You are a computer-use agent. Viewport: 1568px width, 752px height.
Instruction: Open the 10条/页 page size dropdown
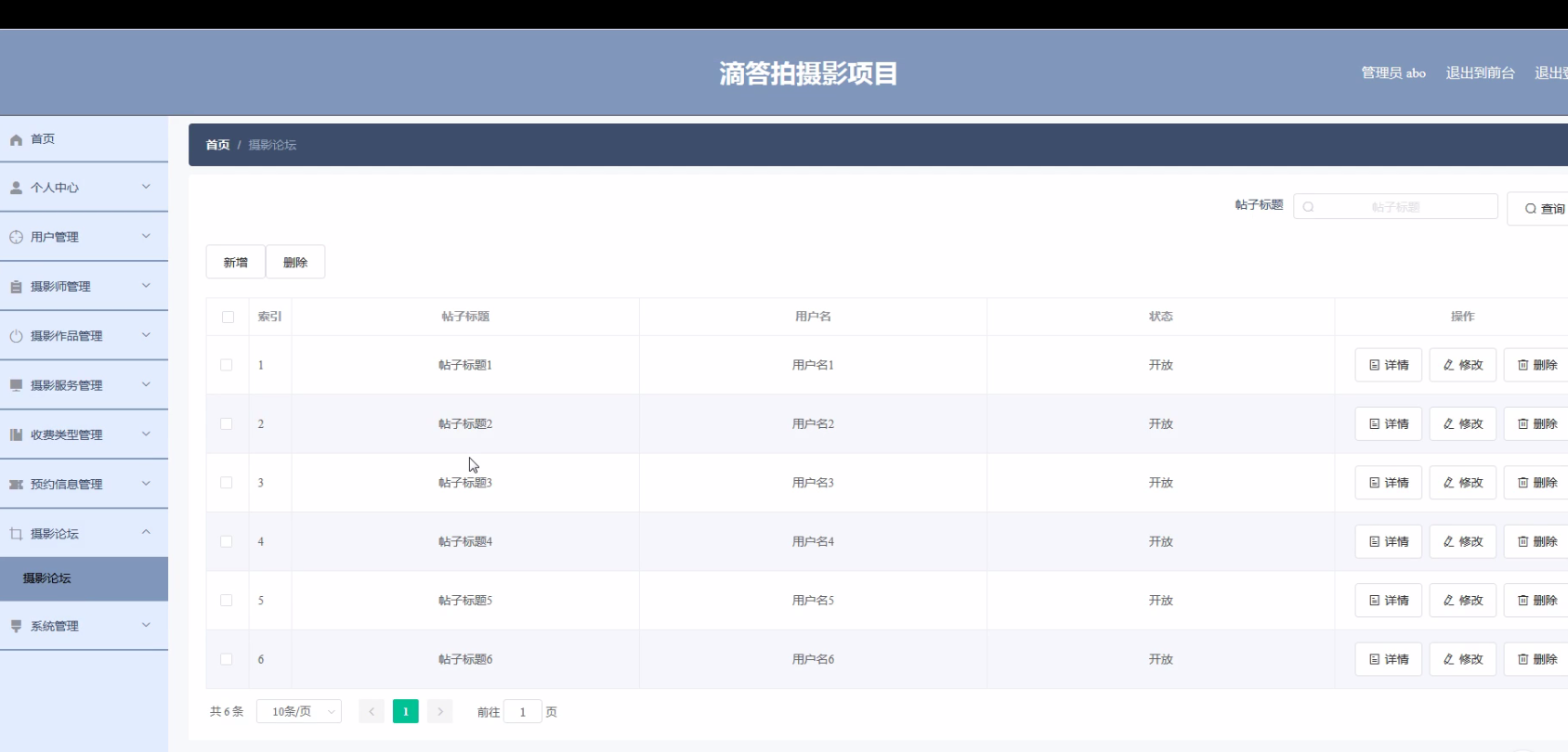click(299, 712)
